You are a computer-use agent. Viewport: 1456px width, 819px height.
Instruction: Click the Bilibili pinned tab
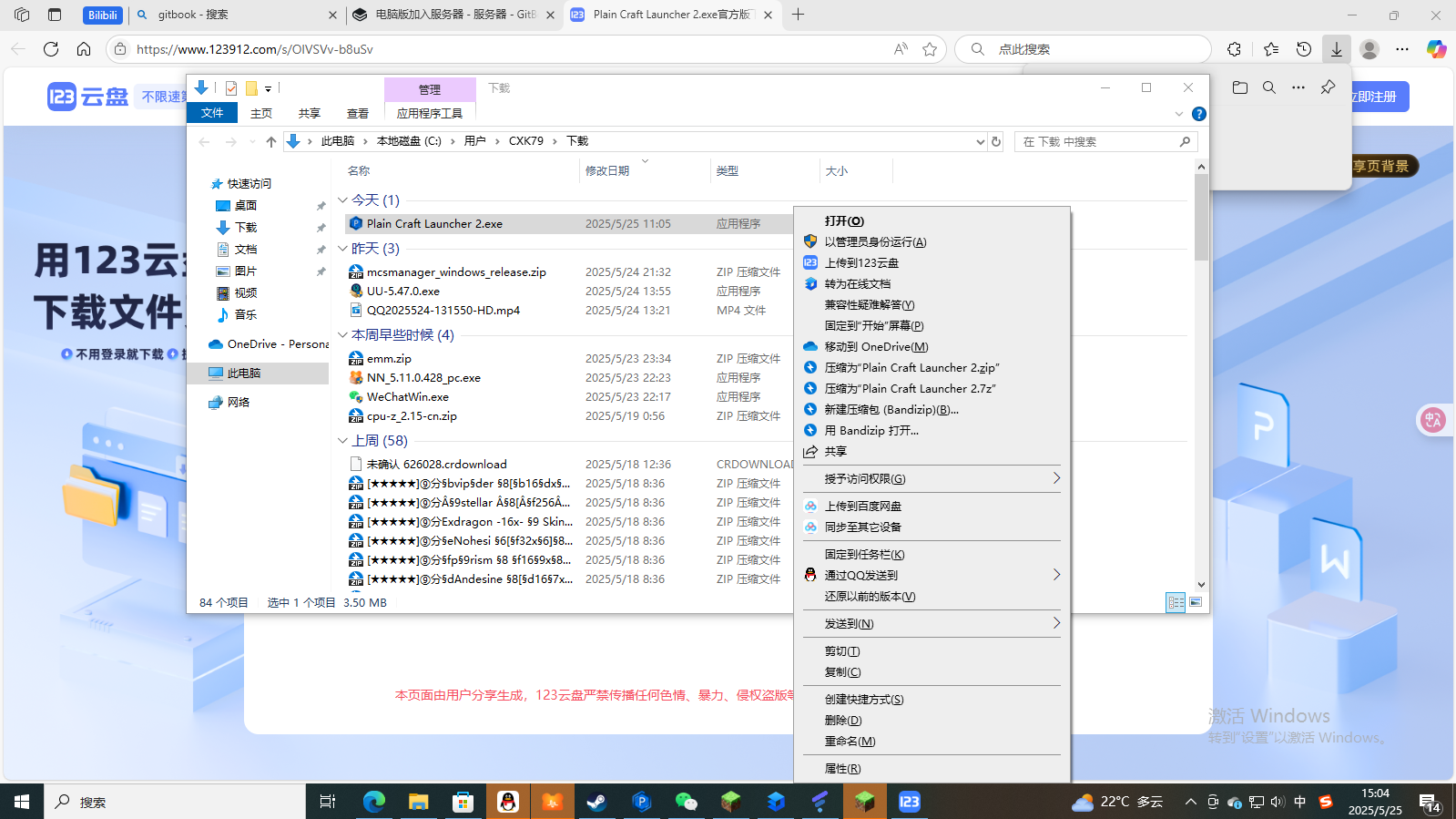tap(102, 15)
